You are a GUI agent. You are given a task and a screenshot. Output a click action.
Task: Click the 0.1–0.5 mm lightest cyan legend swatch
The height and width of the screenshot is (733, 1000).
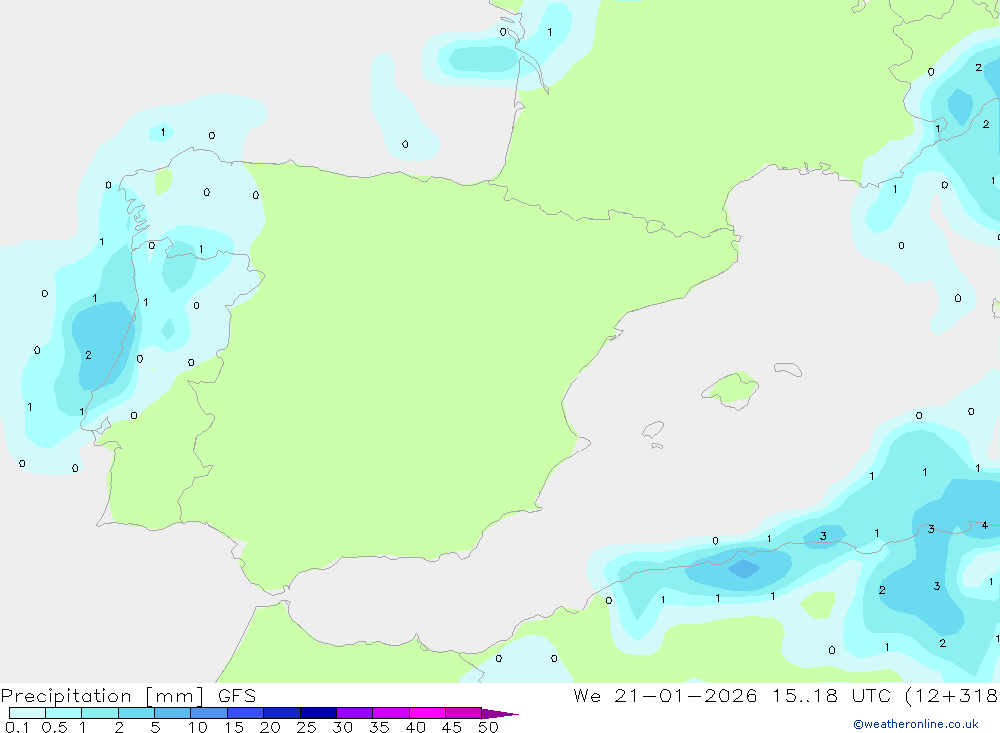pos(27,713)
